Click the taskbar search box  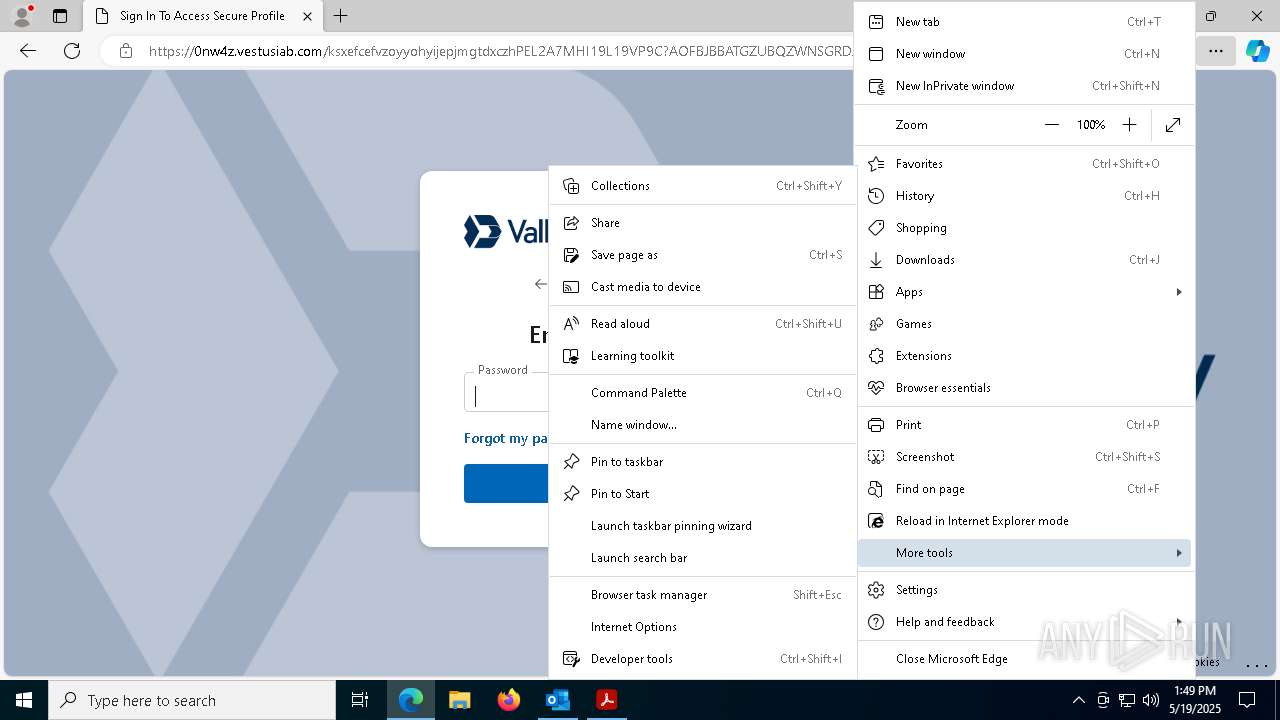pos(192,700)
